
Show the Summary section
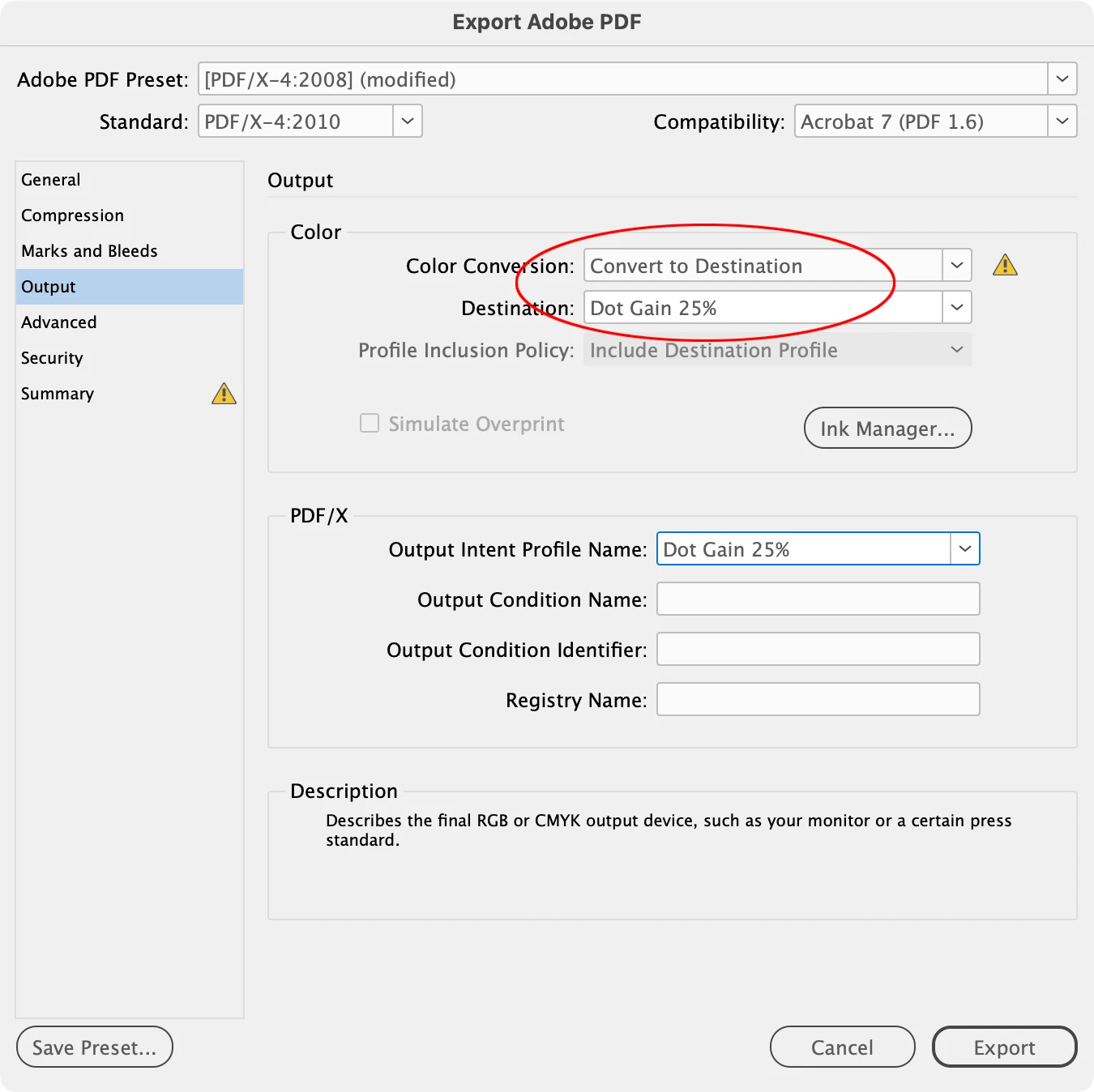coord(130,394)
